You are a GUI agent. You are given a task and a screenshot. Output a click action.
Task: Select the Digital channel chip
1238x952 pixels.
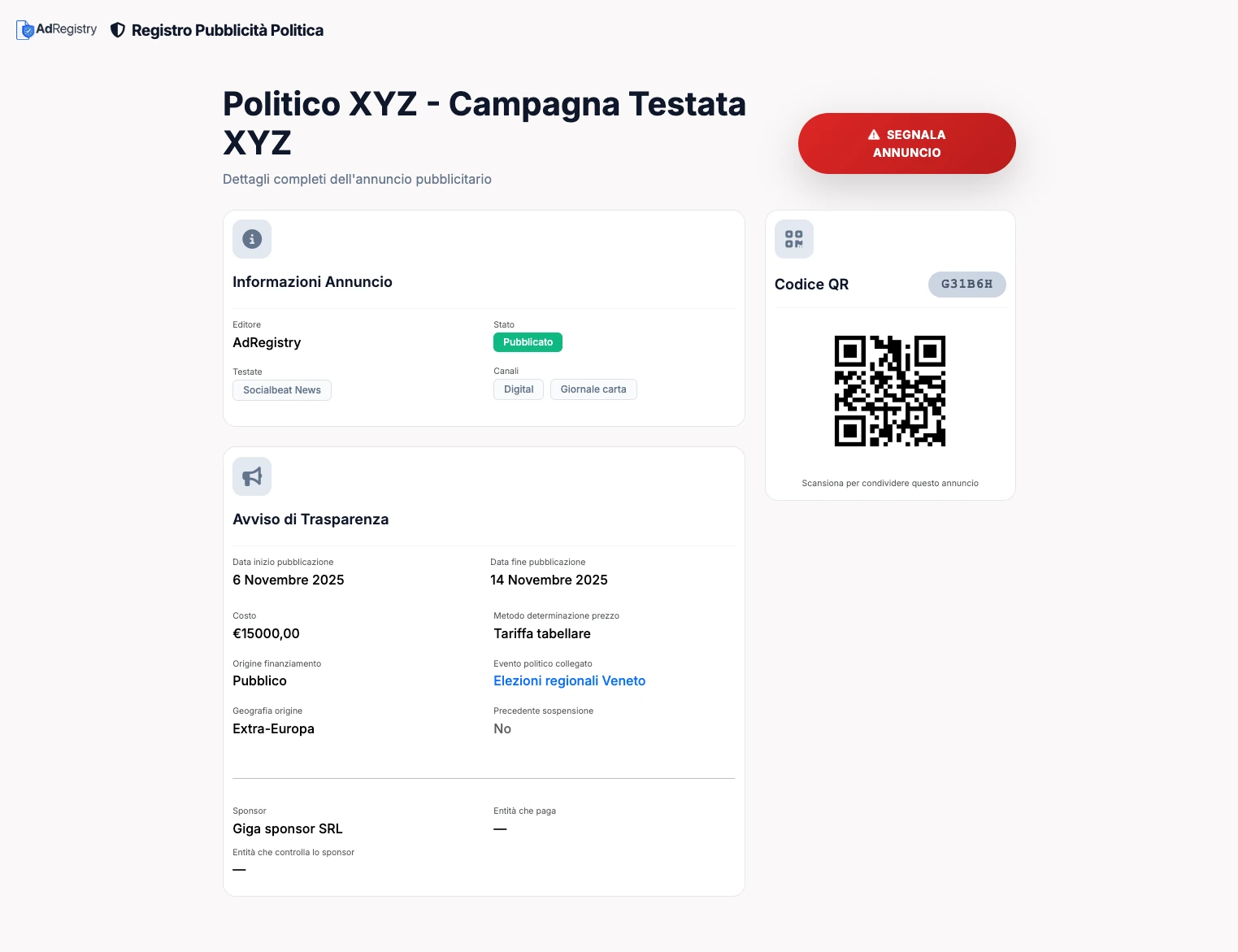click(x=519, y=389)
